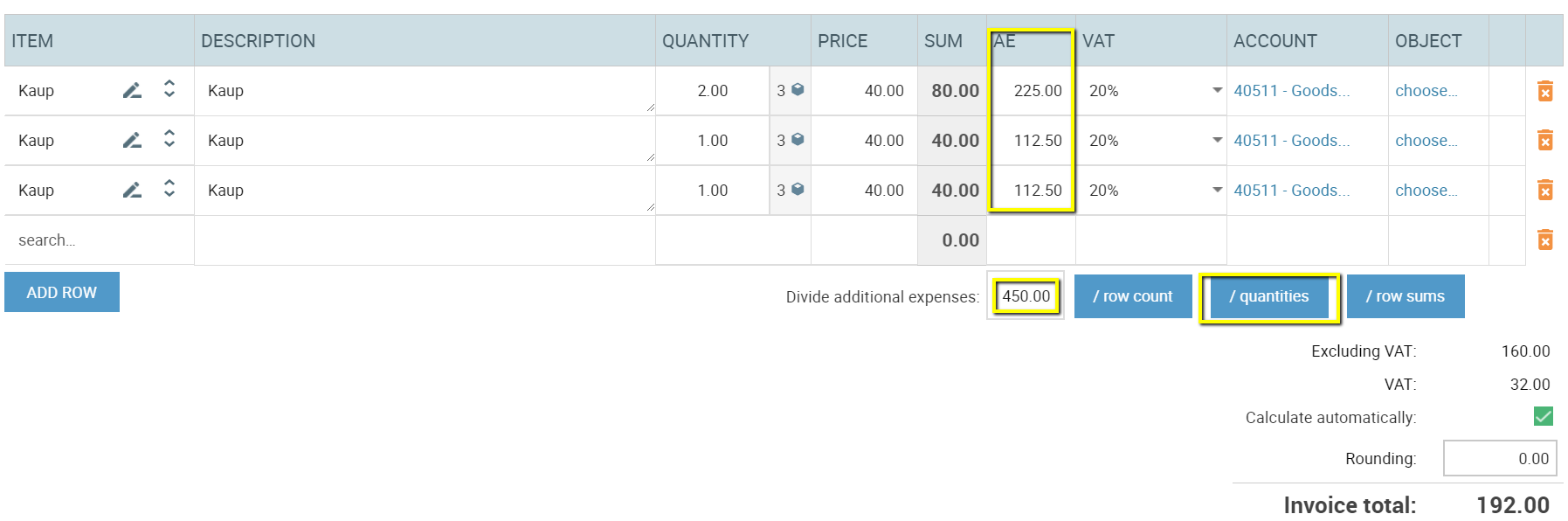Remove the second Kaup row with trash icon

pos(1545,141)
